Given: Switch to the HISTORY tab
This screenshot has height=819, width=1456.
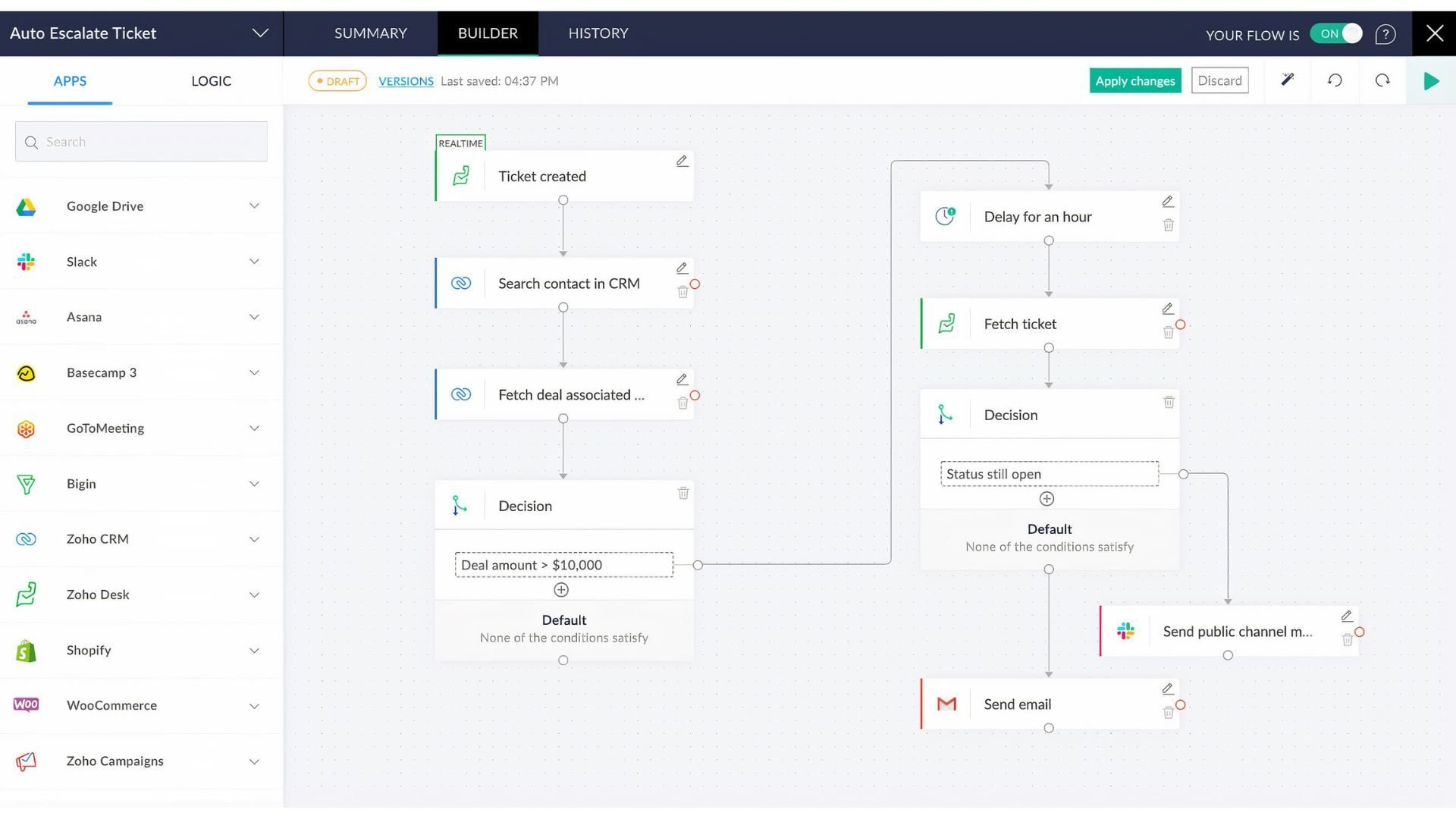Looking at the screenshot, I should click(598, 33).
